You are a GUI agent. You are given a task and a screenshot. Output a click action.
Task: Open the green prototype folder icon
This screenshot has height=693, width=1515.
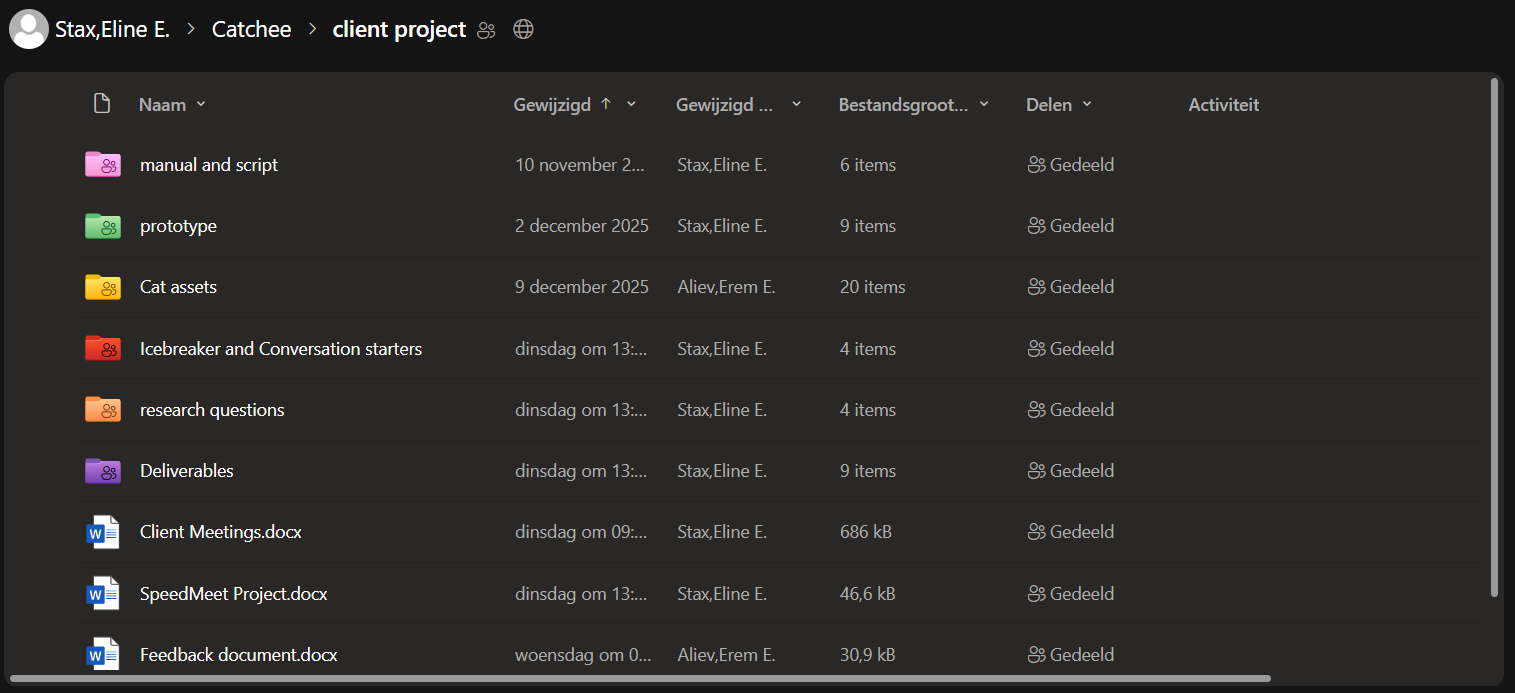click(x=102, y=225)
